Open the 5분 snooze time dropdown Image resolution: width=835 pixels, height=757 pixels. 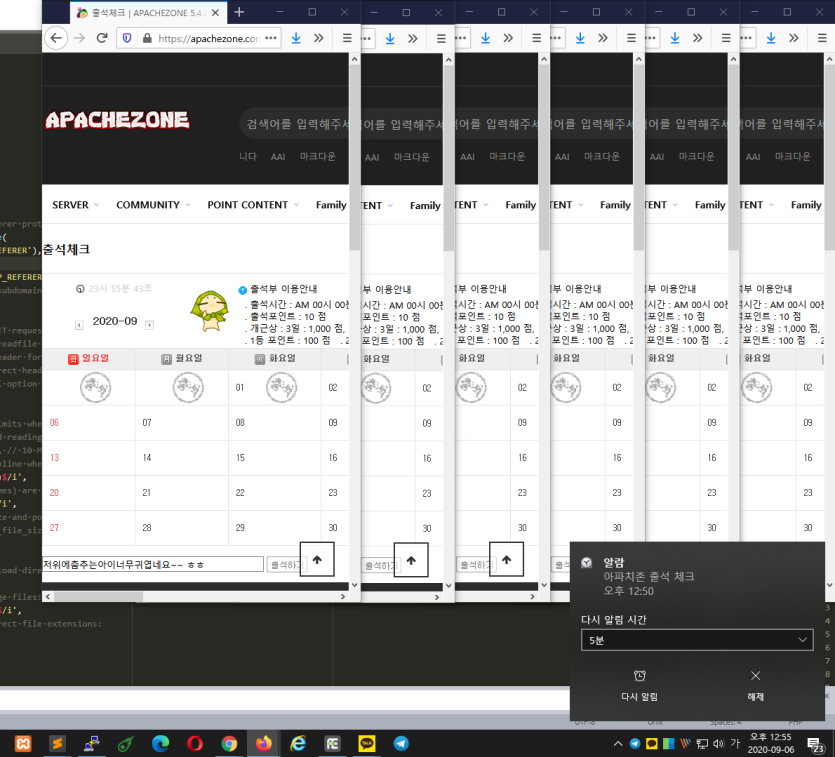pyautogui.click(x=697, y=640)
